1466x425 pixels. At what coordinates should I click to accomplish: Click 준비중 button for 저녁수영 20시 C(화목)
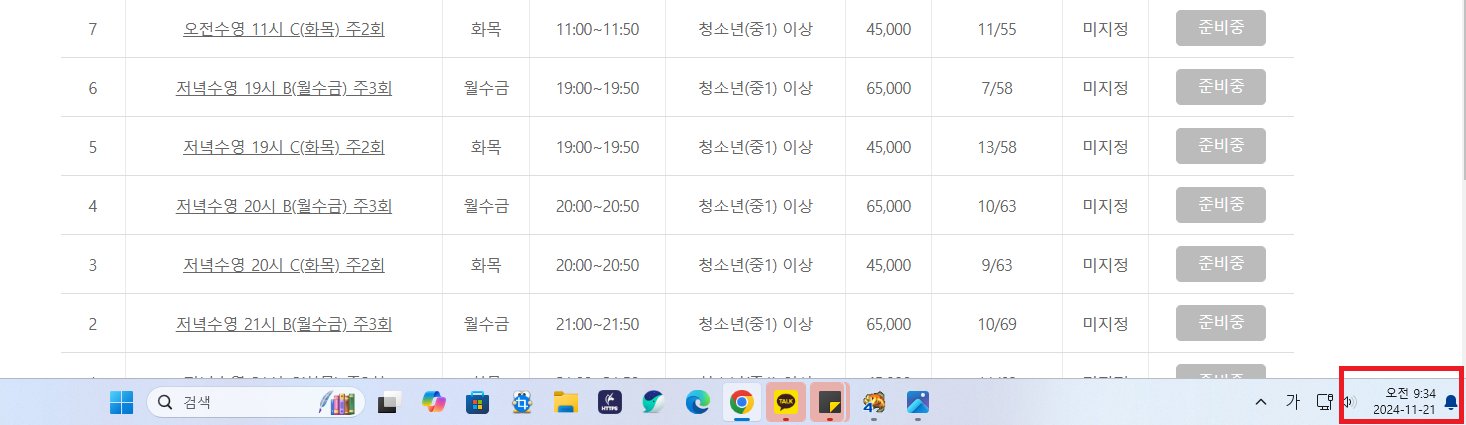[x=1221, y=264]
